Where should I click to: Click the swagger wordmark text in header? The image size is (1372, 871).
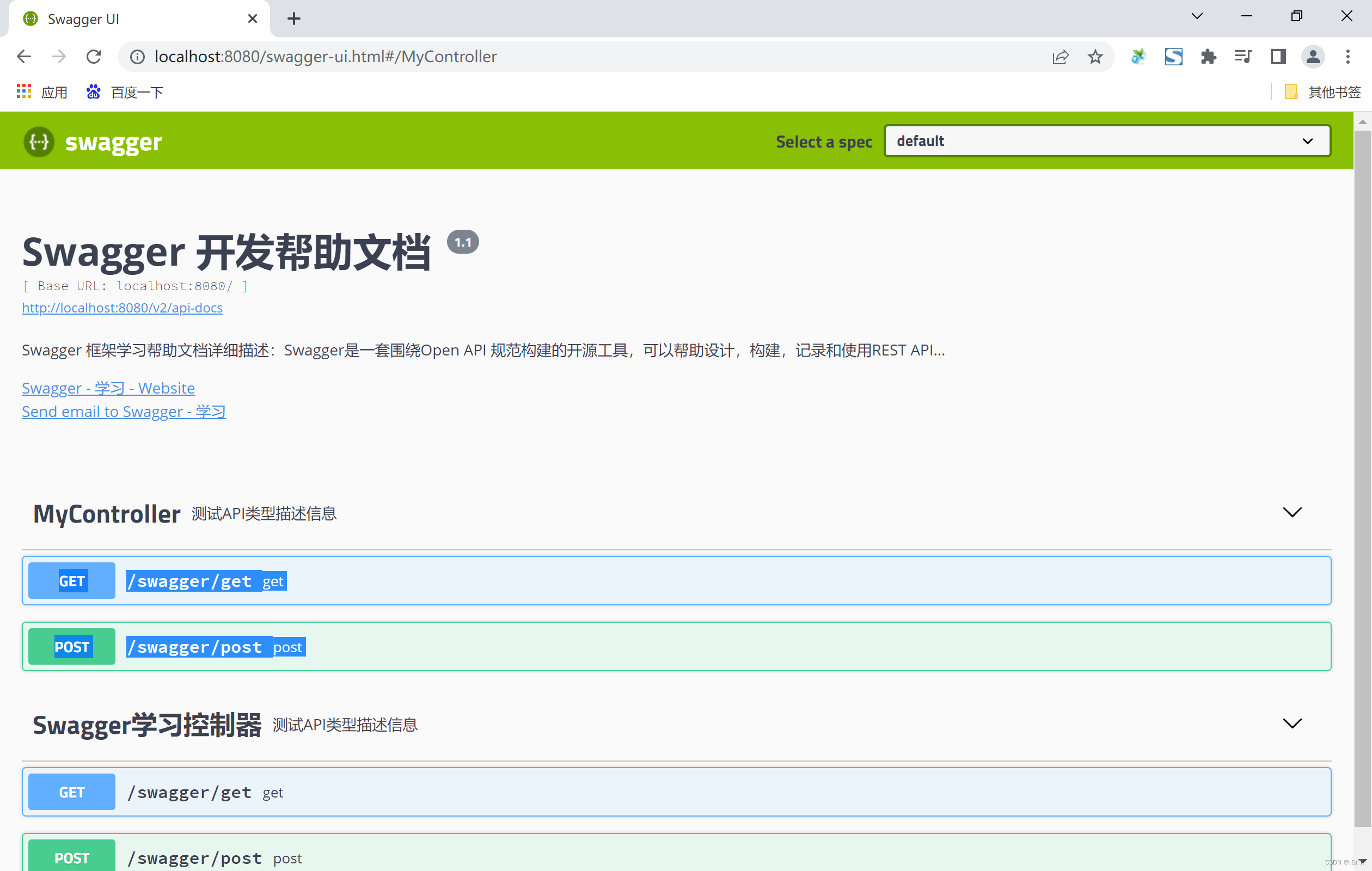[x=113, y=143]
